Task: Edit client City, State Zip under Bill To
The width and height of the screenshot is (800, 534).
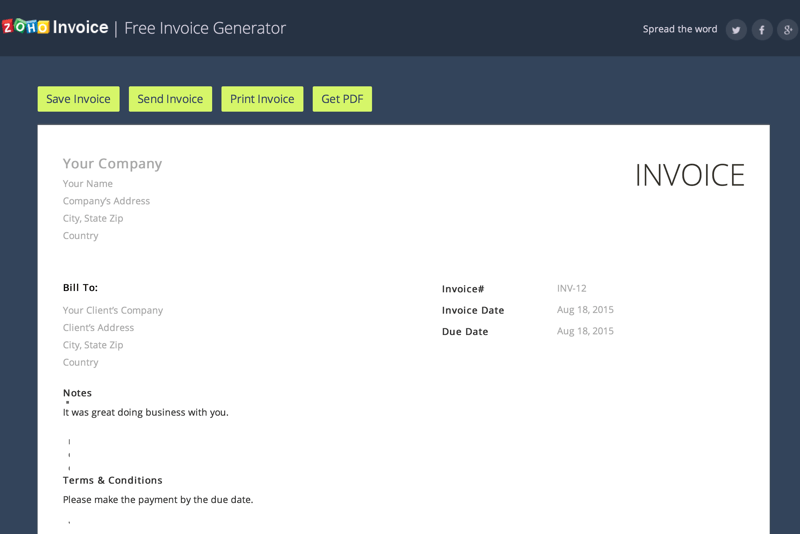Action: coord(93,345)
